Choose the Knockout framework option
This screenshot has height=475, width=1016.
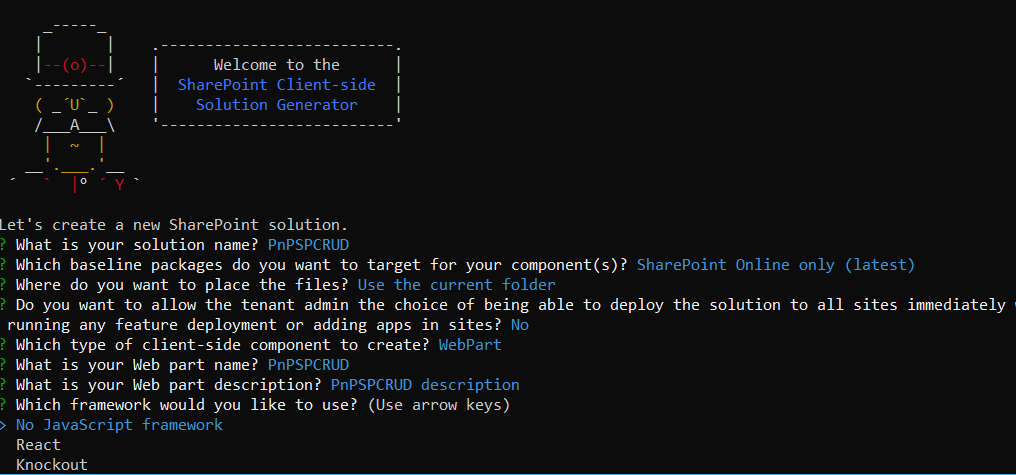(x=52, y=465)
